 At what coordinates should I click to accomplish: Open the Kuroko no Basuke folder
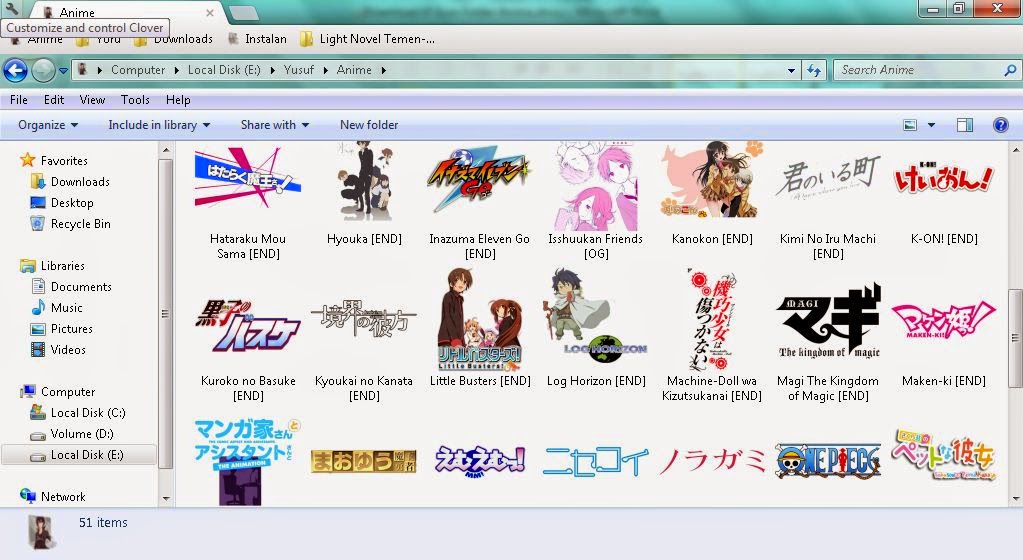[x=248, y=350]
